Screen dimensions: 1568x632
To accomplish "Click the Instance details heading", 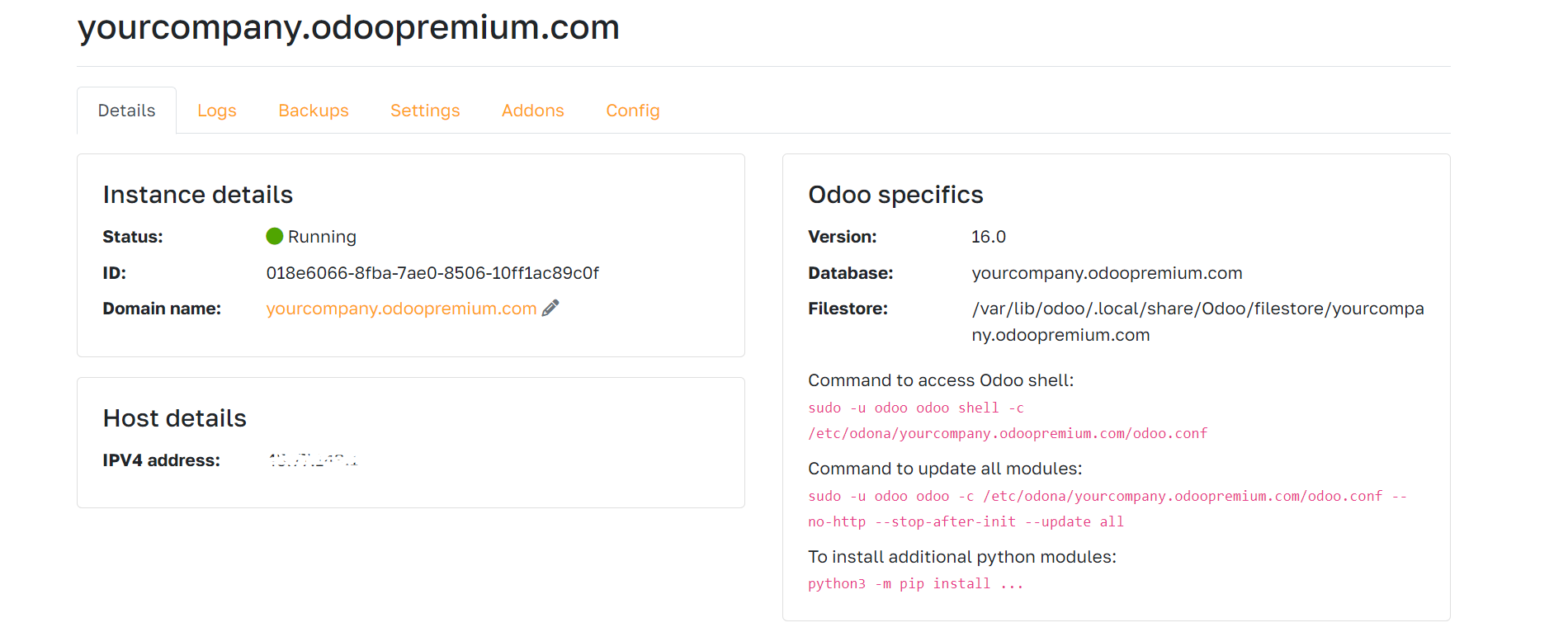I will (198, 195).
